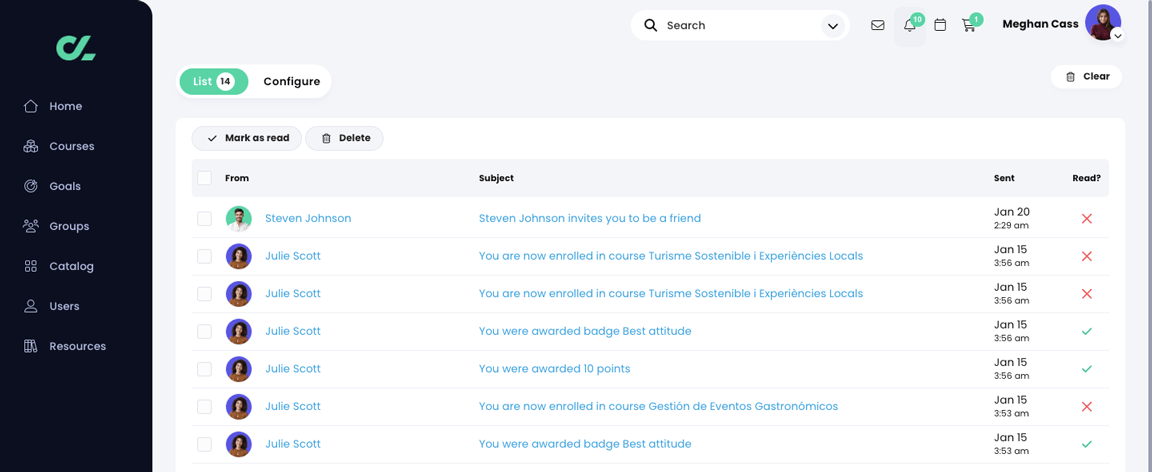Screen dimensions: 1152x472
Task: Open the messages envelope icon
Action: tap(877, 25)
